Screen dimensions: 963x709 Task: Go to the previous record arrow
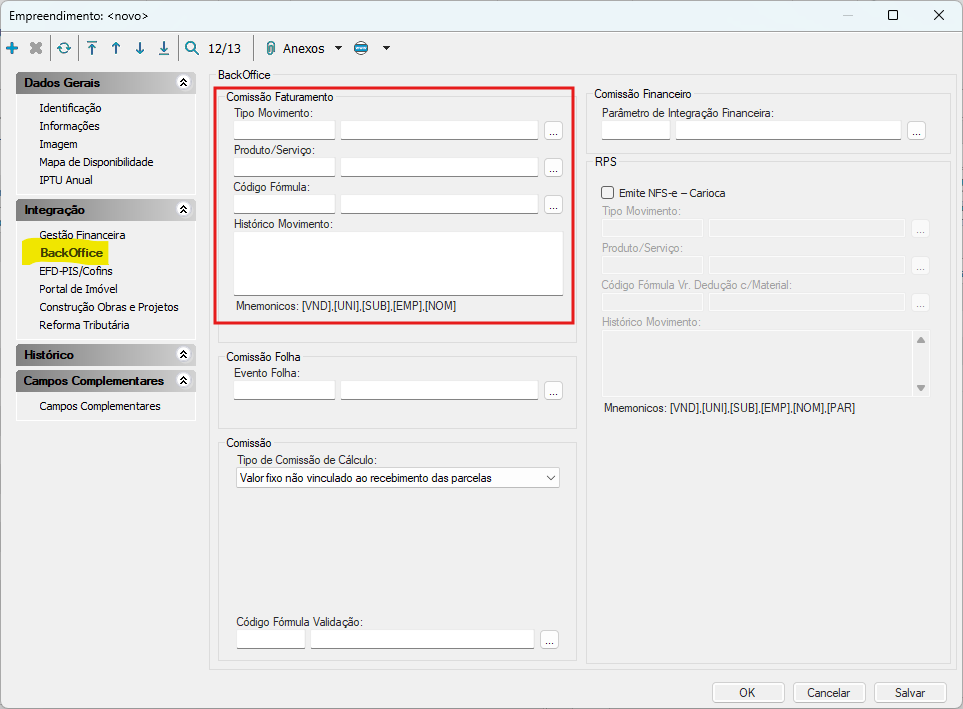tap(116, 48)
